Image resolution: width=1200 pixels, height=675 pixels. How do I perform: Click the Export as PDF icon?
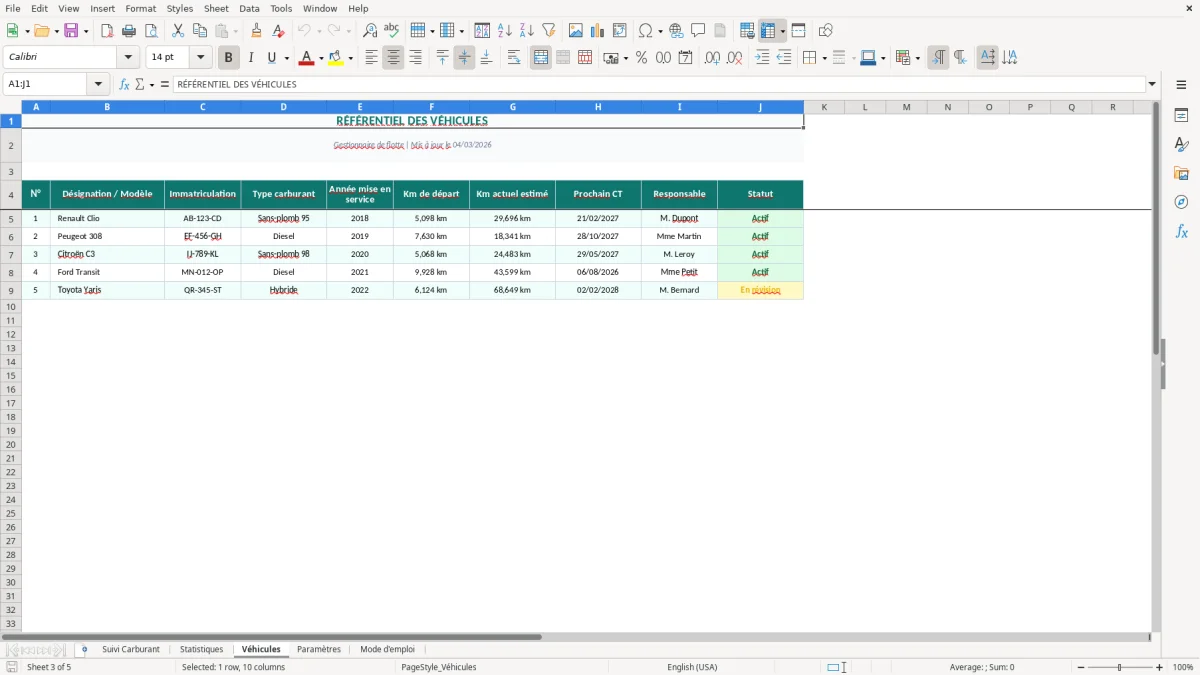click(x=107, y=30)
